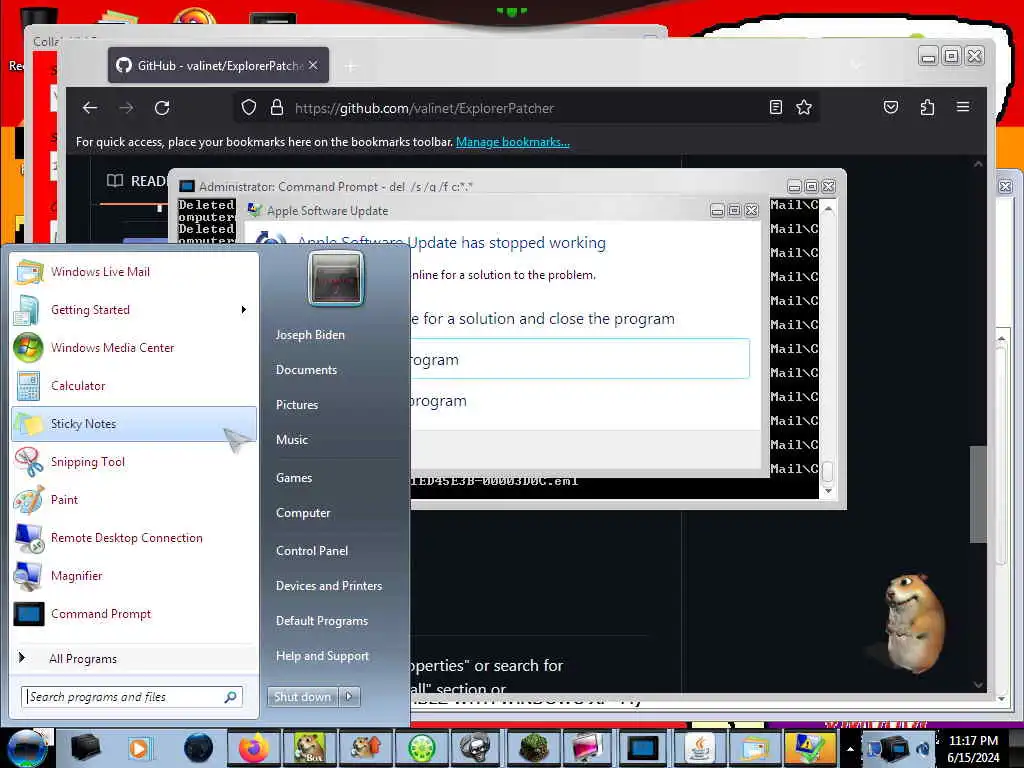The width and height of the screenshot is (1024, 768).
Task: Click the Shut down button
Action: point(302,697)
